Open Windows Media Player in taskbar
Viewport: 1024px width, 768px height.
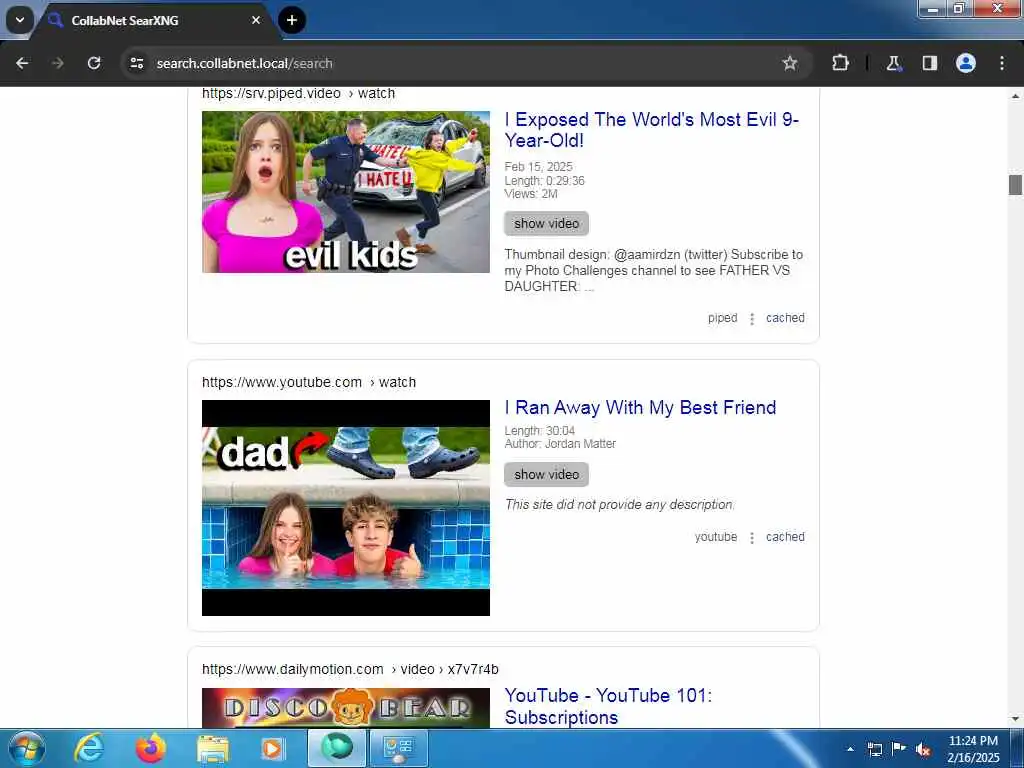tap(273, 748)
